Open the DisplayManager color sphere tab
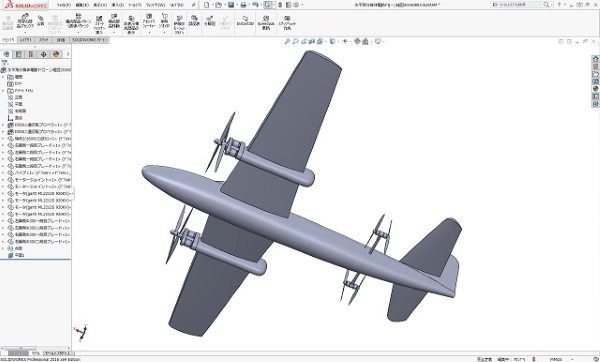This screenshot has width=600, height=362. (56, 54)
